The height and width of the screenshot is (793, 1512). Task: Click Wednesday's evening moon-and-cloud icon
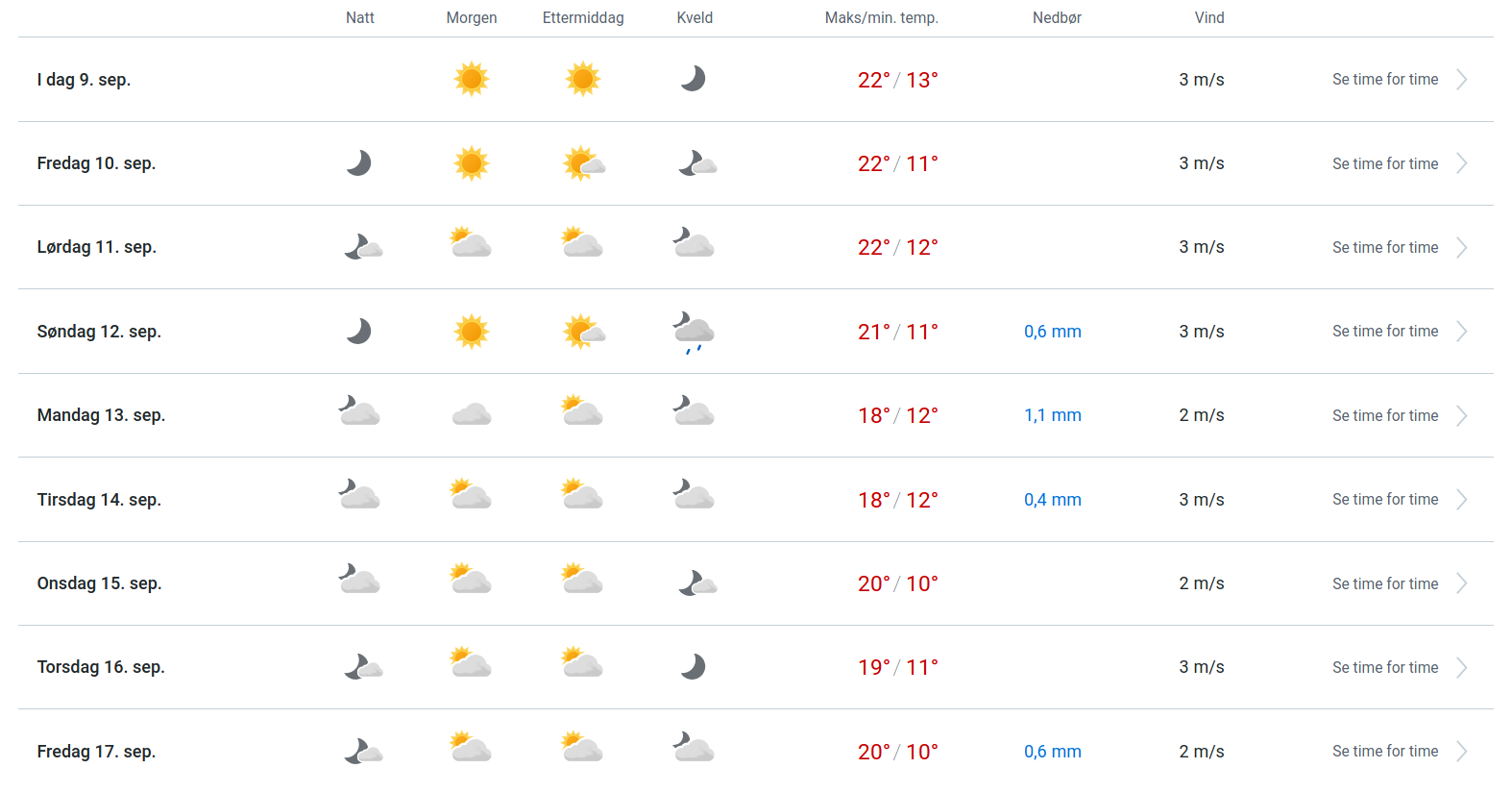click(x=697, y=583)
